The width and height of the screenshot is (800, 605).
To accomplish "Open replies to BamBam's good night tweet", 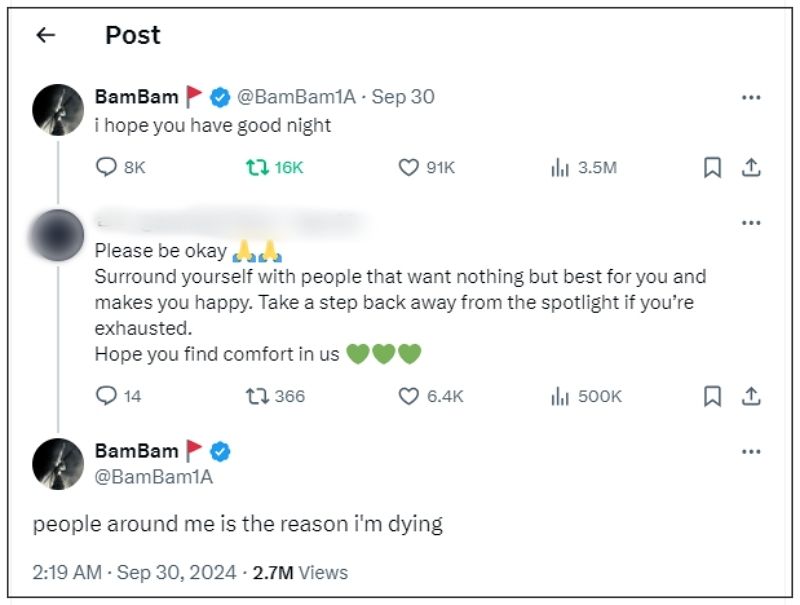I will [107, 168].
